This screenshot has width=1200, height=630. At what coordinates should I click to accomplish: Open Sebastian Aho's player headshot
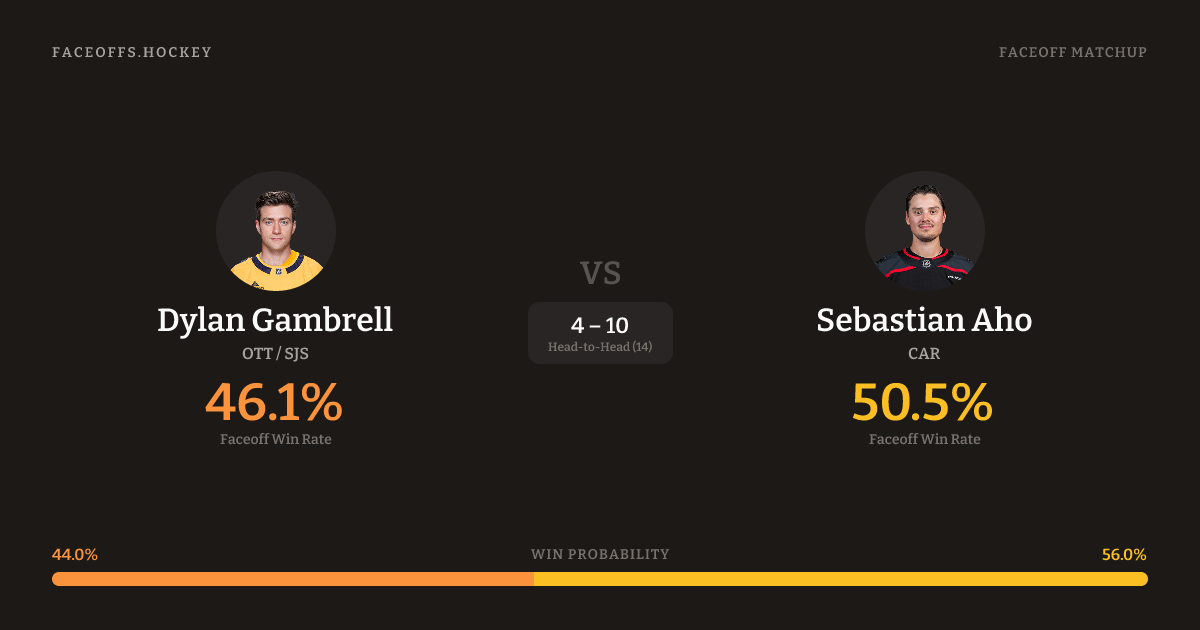(x=924, y=231)
